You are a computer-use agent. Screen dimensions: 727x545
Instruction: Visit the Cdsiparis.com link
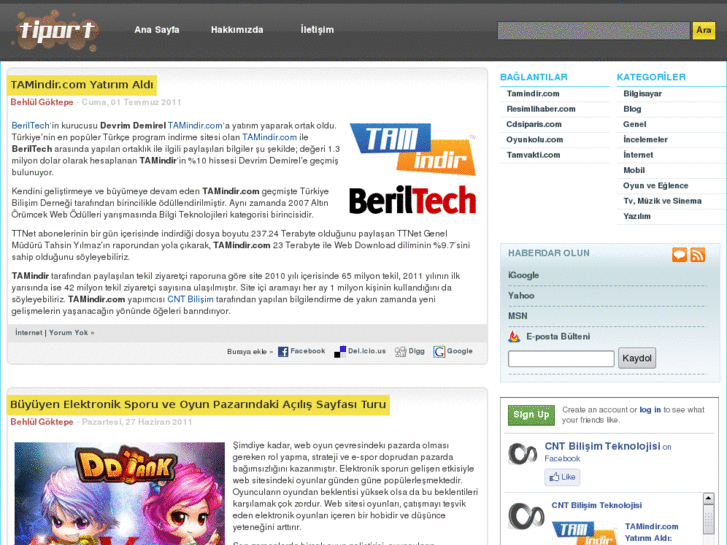click(x=534, y=124)
